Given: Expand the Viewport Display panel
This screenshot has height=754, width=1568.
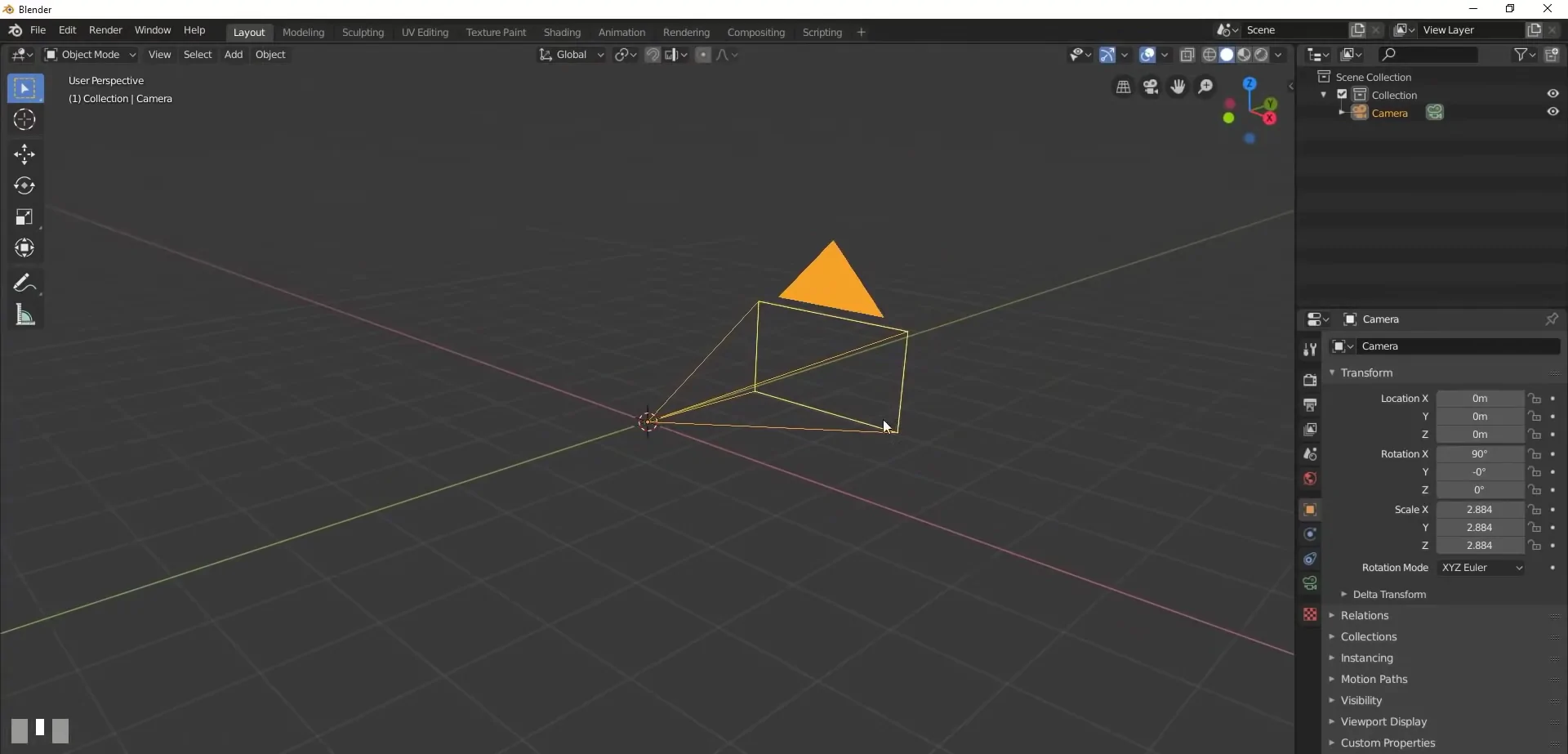Looking at the screenshot, I should pyautogui.click(x=1383, y=722).
